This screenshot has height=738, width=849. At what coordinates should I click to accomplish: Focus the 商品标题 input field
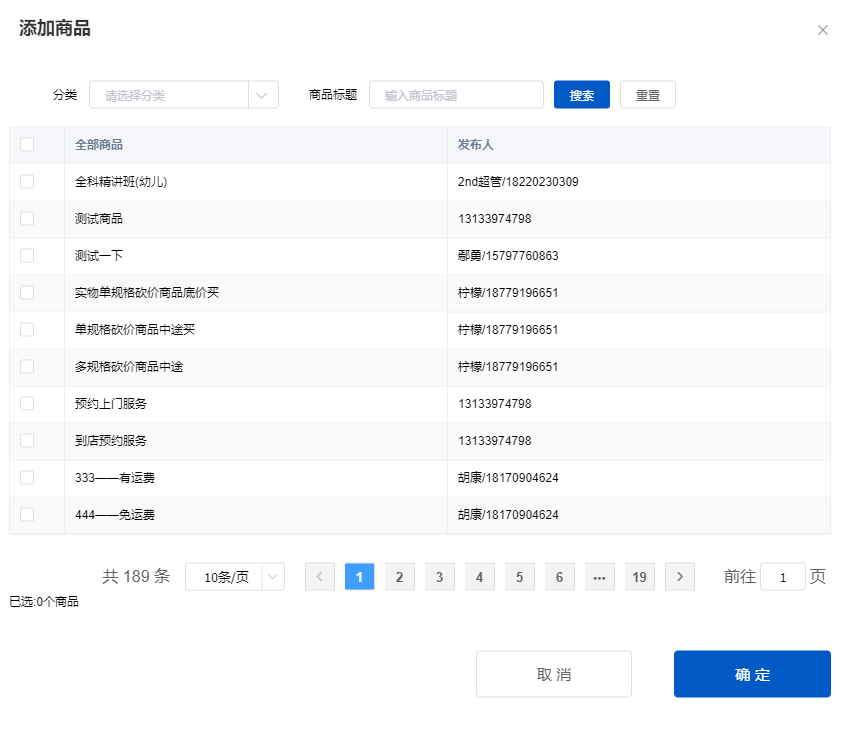coord(456,95)
